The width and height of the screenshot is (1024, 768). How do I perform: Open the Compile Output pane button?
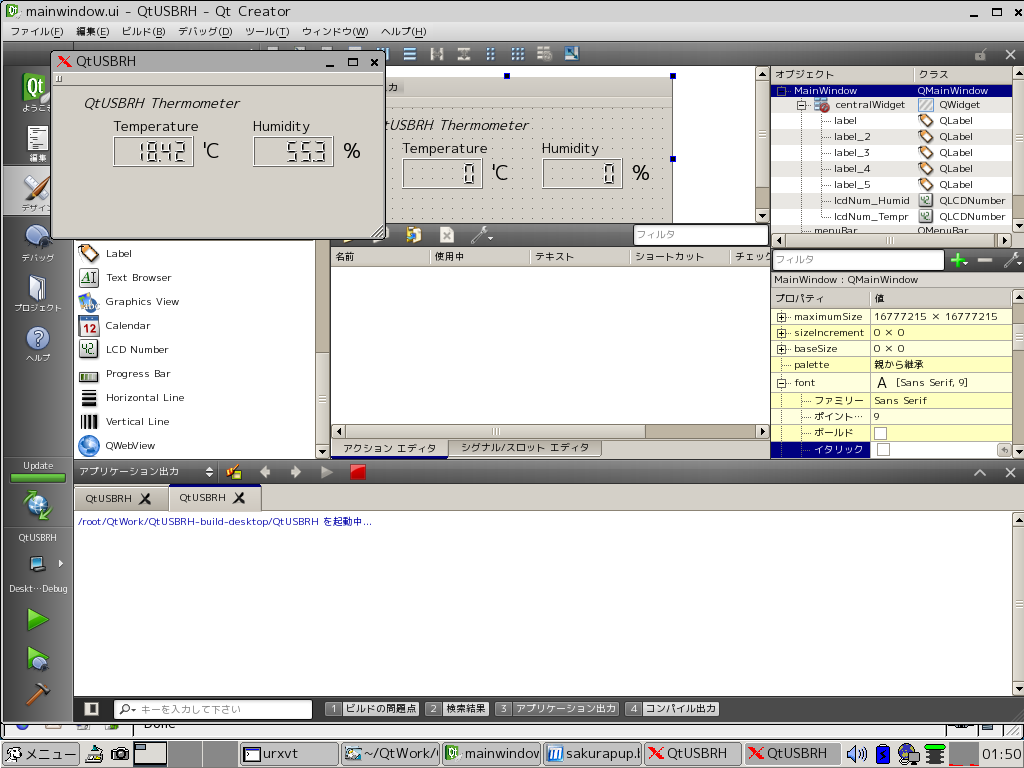coord(672,709)
